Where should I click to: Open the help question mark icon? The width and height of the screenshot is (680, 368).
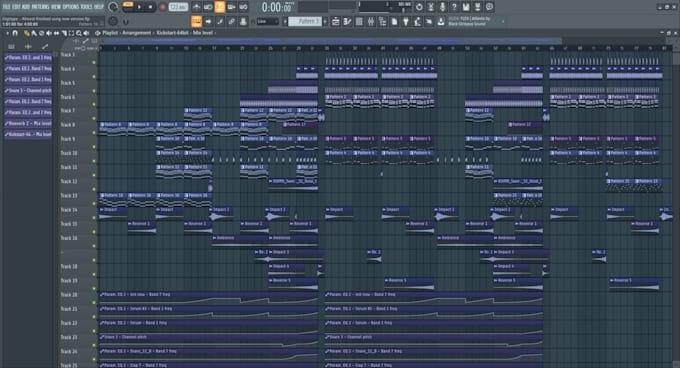[454, 7]
